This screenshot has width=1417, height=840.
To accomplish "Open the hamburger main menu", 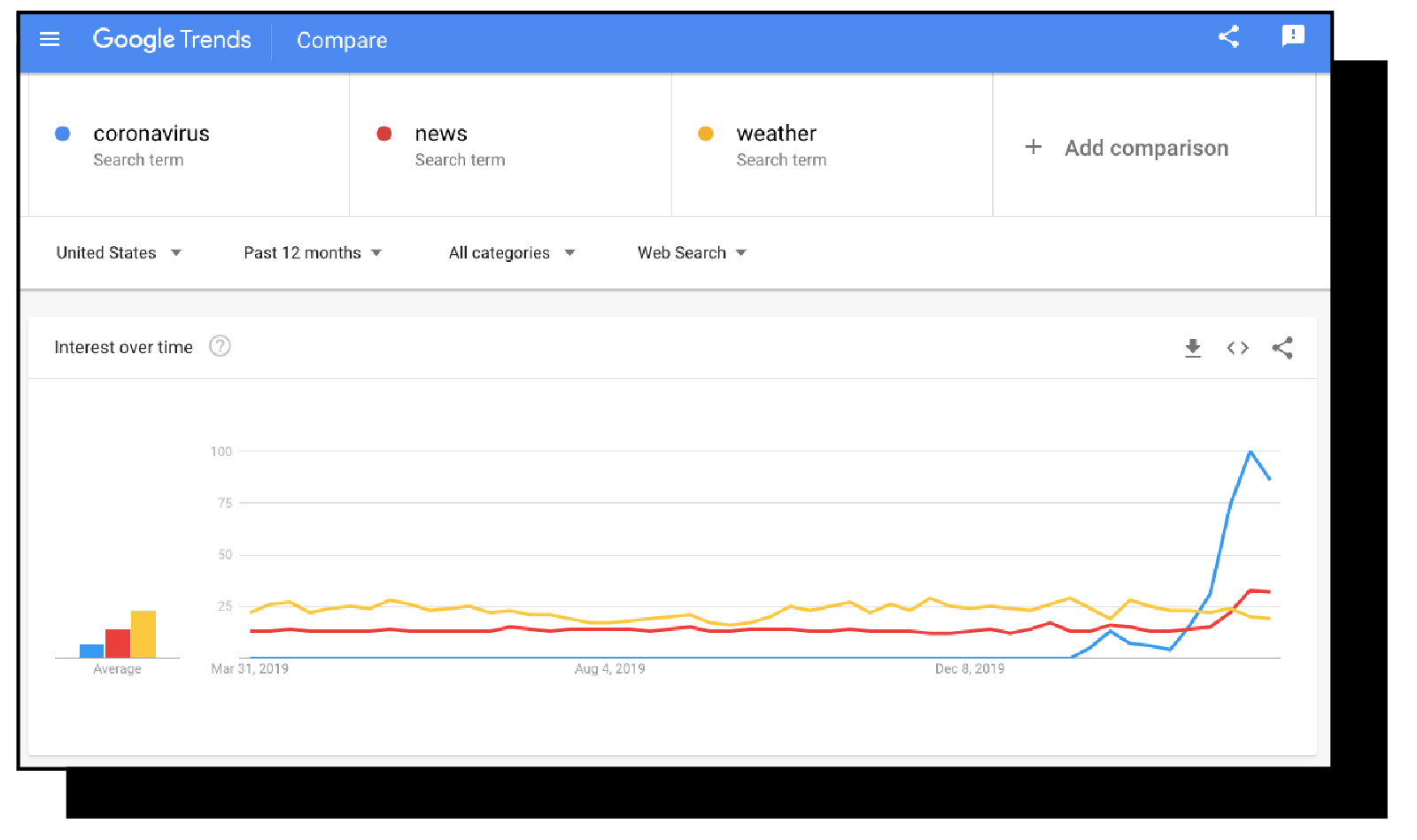I will pyautogui.click(x=50, y=39).
